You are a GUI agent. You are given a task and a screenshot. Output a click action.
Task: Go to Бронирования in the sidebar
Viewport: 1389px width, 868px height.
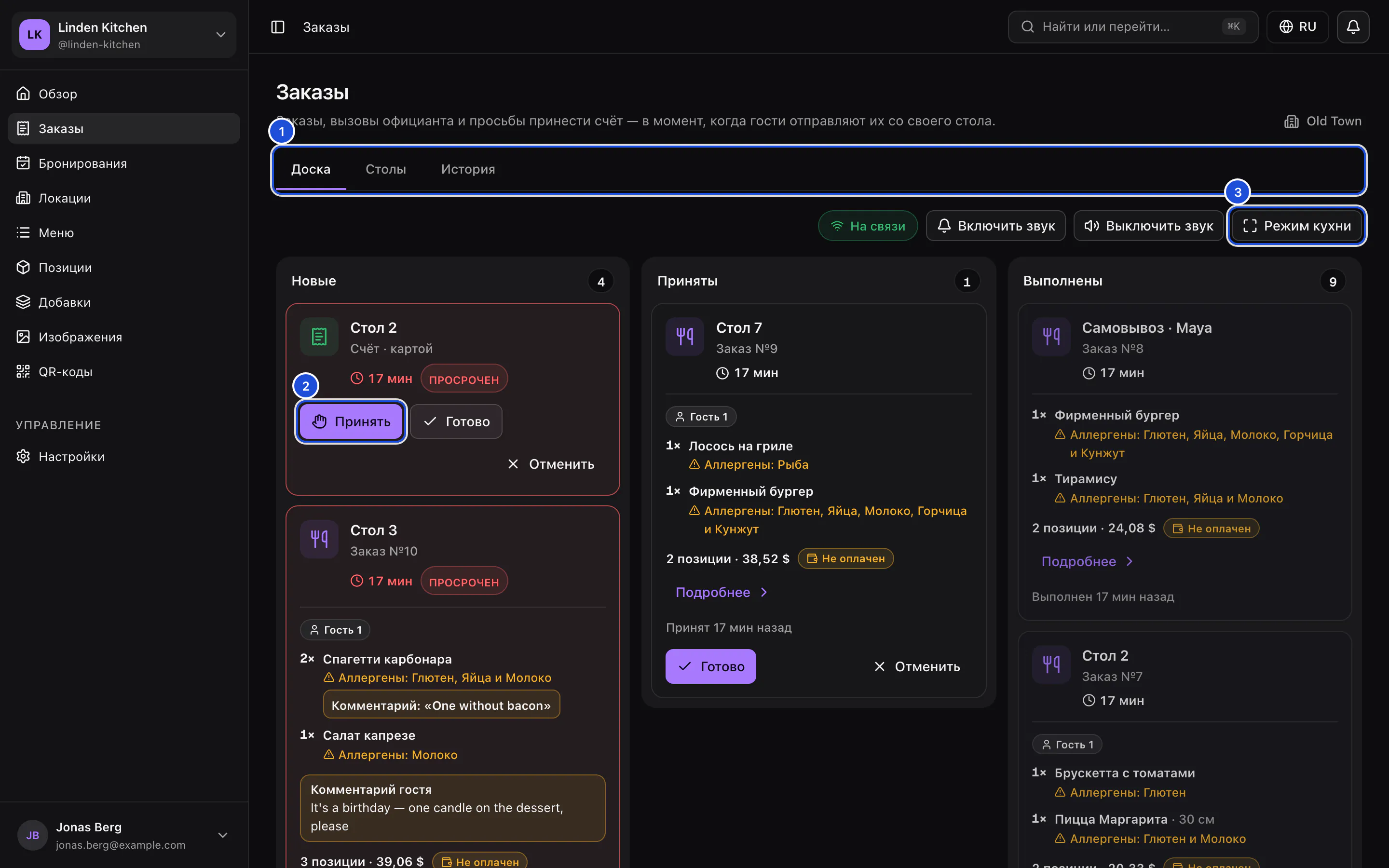(124, 163)
